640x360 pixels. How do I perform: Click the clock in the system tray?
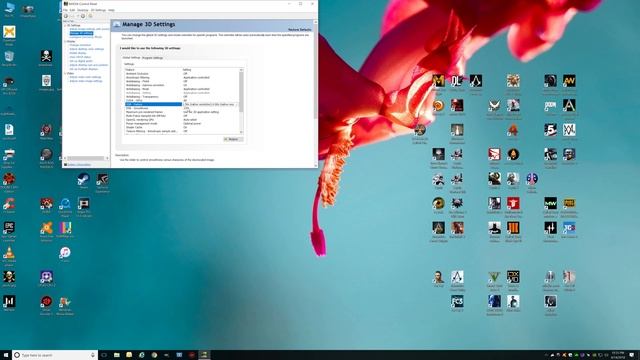618,355
